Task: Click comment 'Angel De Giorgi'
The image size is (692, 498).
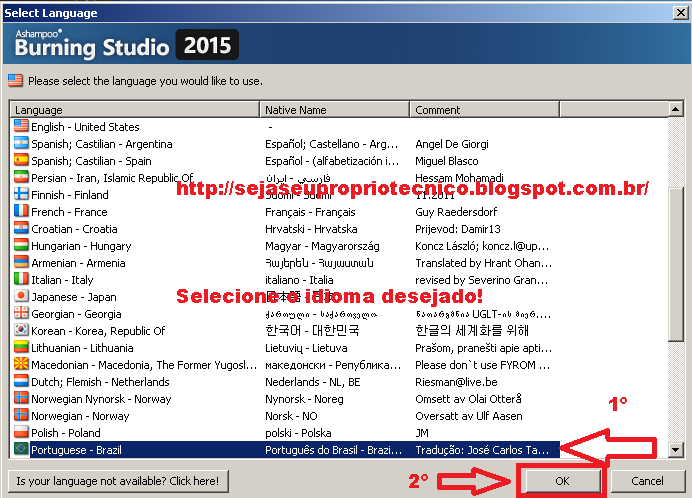Action: pyautogui.click(x=451, y=144)
